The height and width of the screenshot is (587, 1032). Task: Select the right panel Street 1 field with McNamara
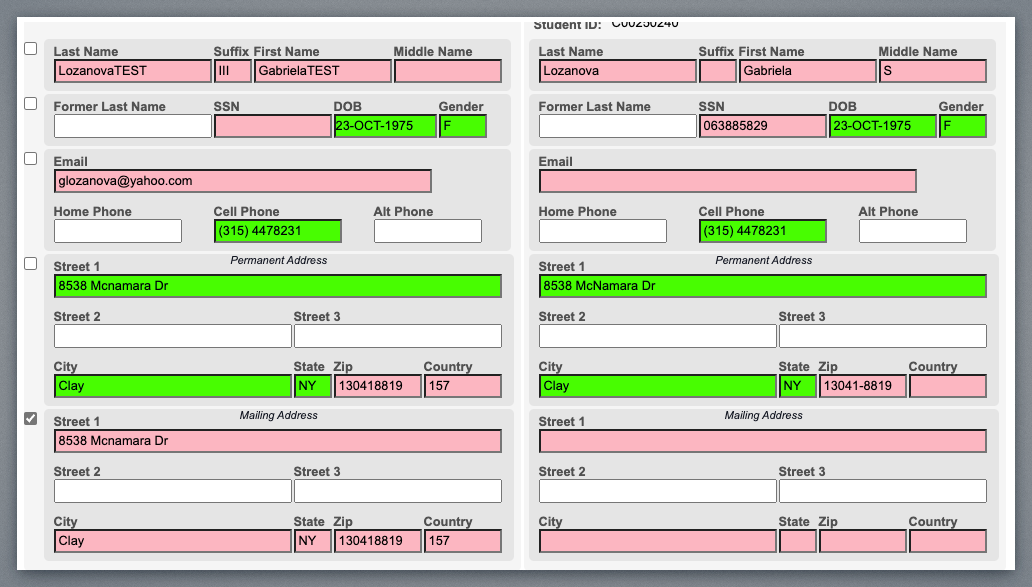click(762, 286)
